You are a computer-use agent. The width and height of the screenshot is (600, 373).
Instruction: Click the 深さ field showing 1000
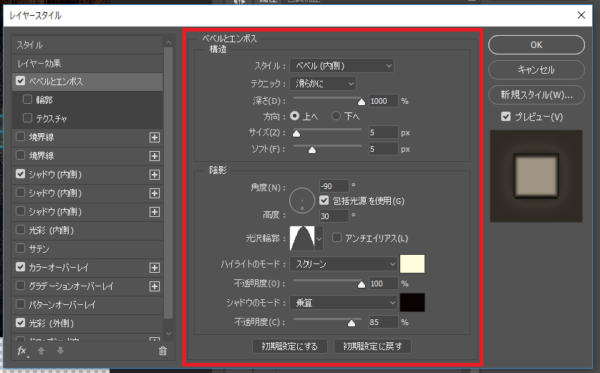click(x=383, y=101)
